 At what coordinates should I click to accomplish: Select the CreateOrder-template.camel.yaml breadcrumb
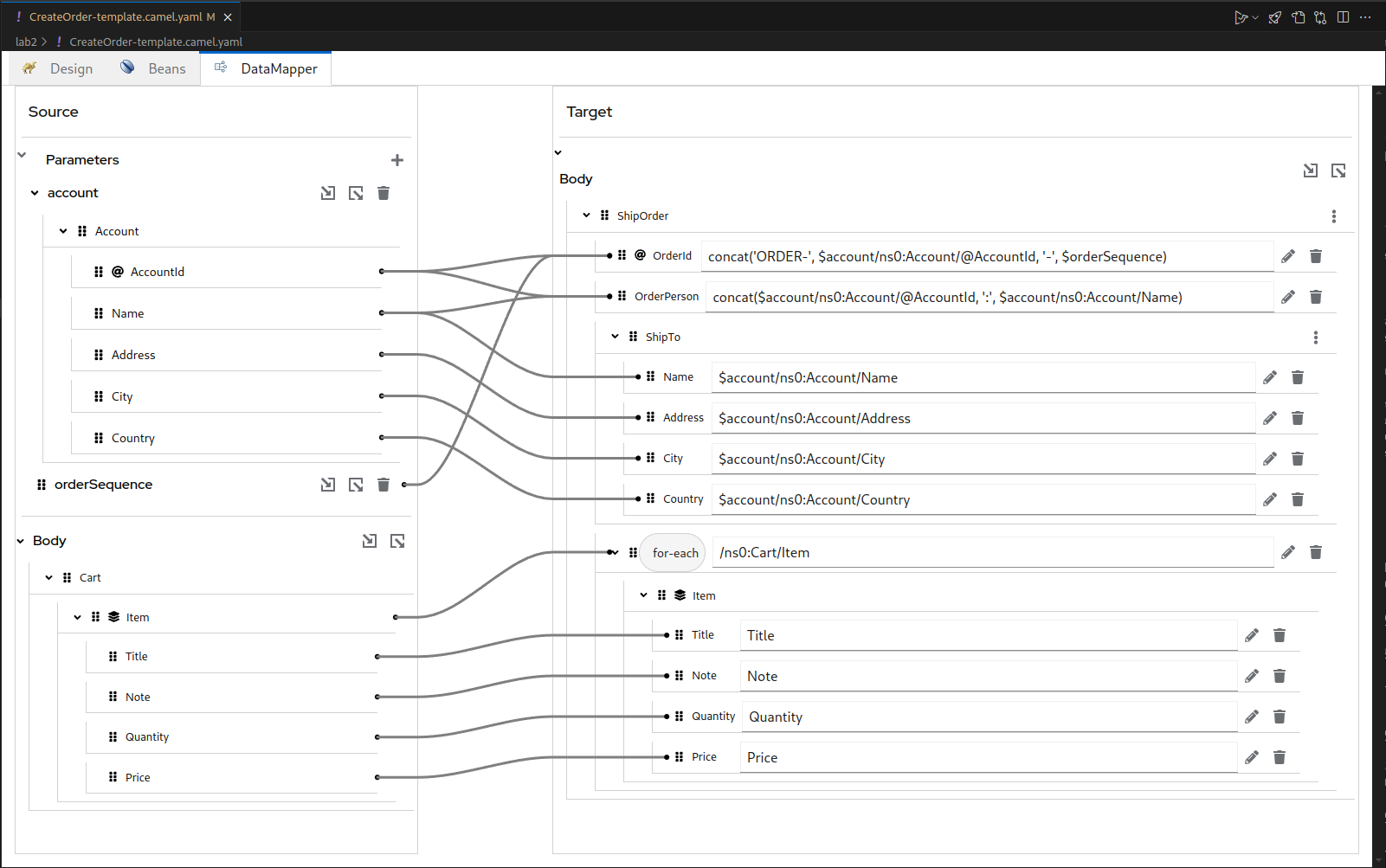tap(155, 42)
